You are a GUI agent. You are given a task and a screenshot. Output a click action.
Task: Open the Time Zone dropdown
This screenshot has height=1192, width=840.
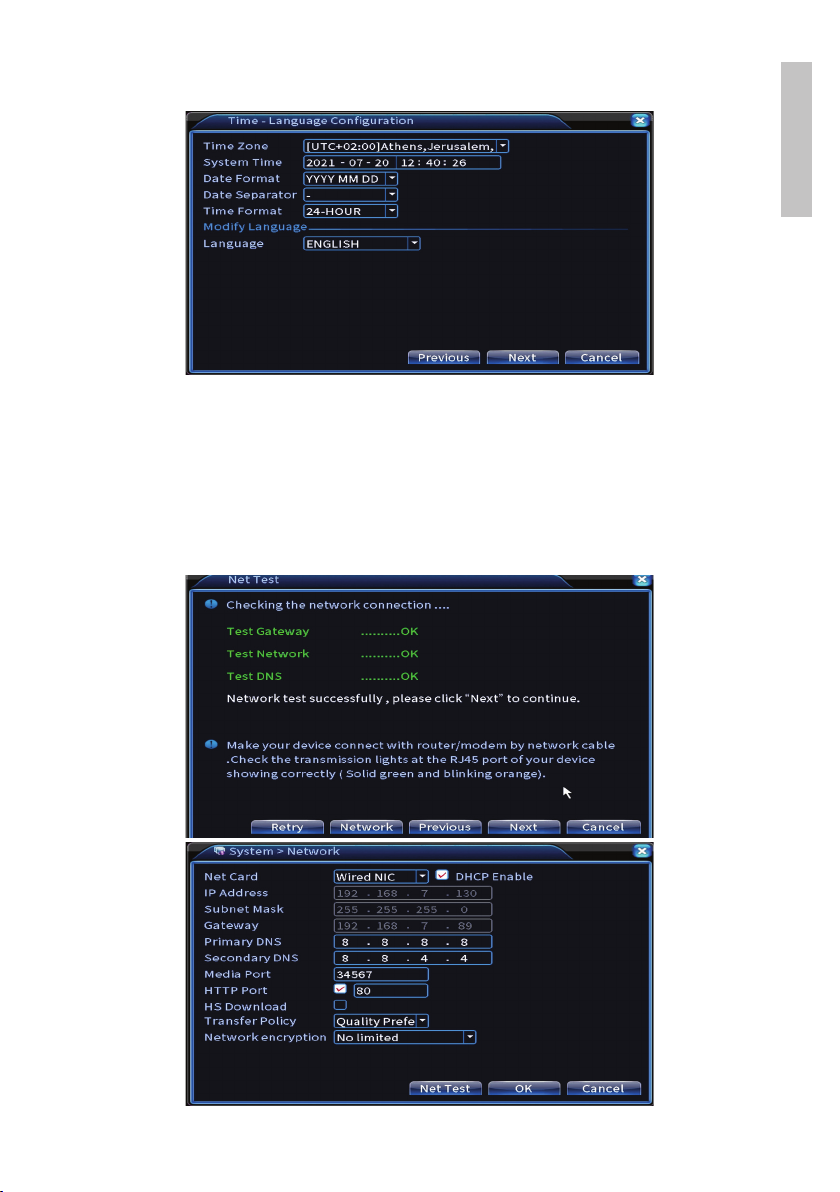502,146
